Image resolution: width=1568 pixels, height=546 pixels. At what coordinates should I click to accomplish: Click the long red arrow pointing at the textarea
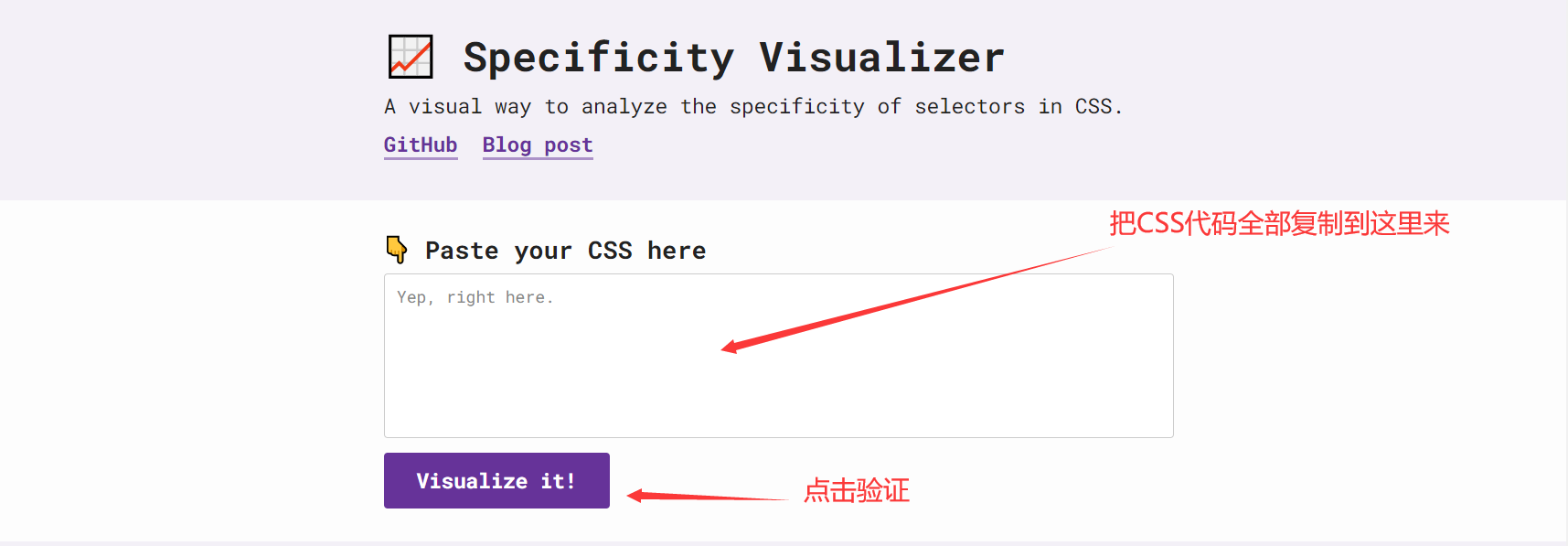(914, 298)
